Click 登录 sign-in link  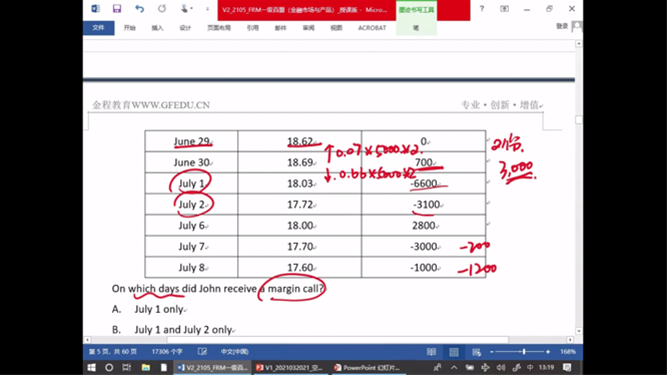coord(562,26)
